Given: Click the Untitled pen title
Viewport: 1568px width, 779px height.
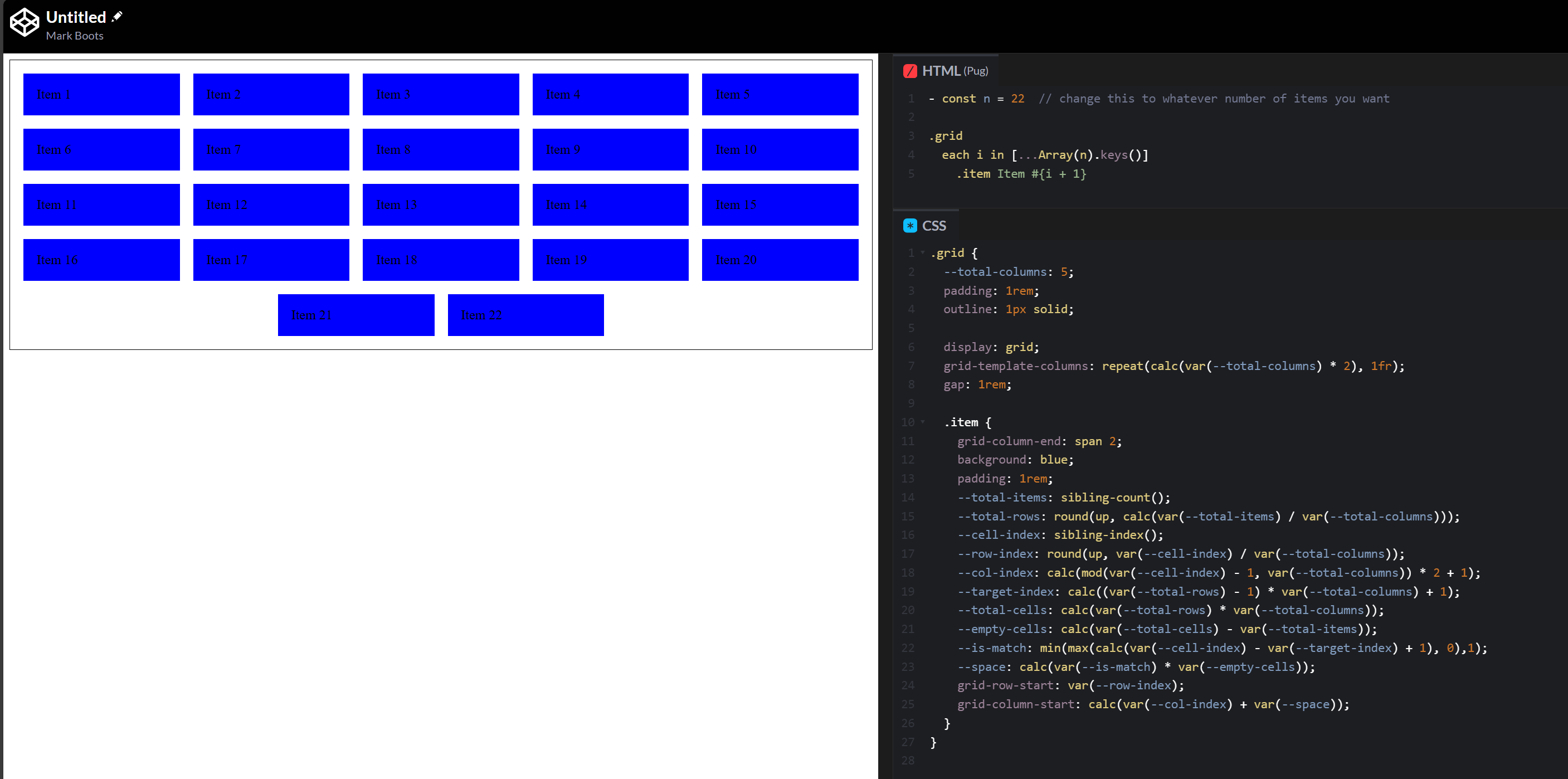Looking at the screenshot, I should (x=76, y=17).
